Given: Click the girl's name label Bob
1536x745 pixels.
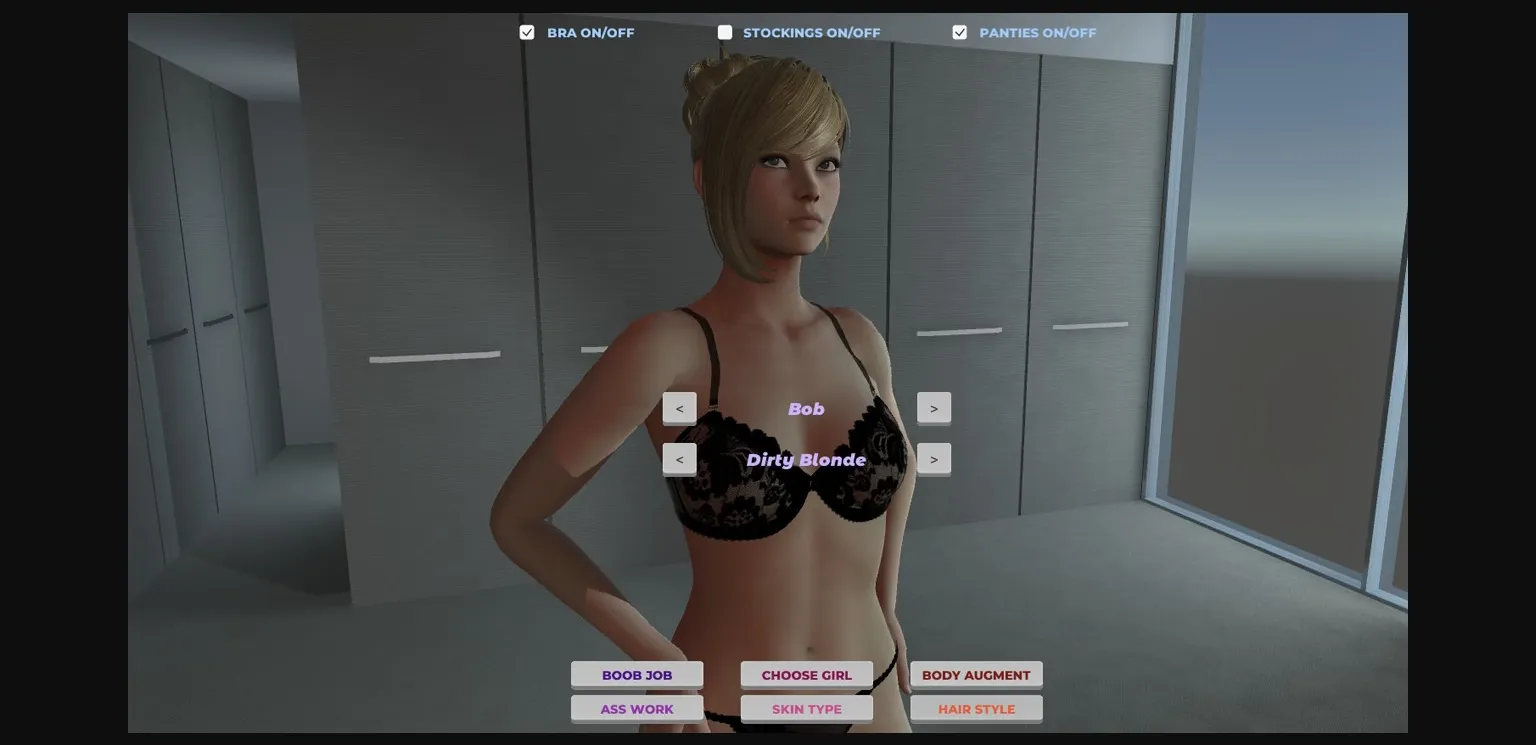Looking at the screenshot, I should (x=807, y=408).
